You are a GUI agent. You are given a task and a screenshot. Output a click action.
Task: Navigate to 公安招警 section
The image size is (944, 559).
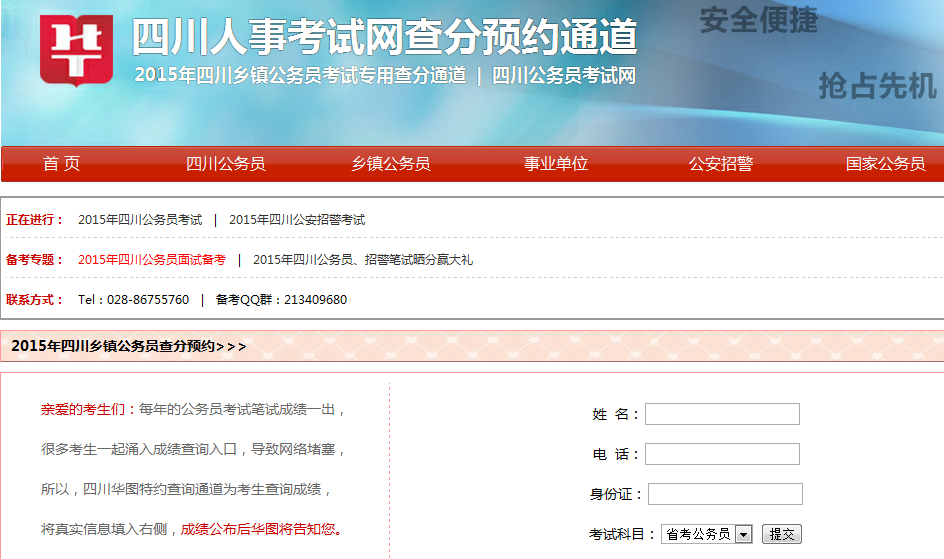point(721,164)
